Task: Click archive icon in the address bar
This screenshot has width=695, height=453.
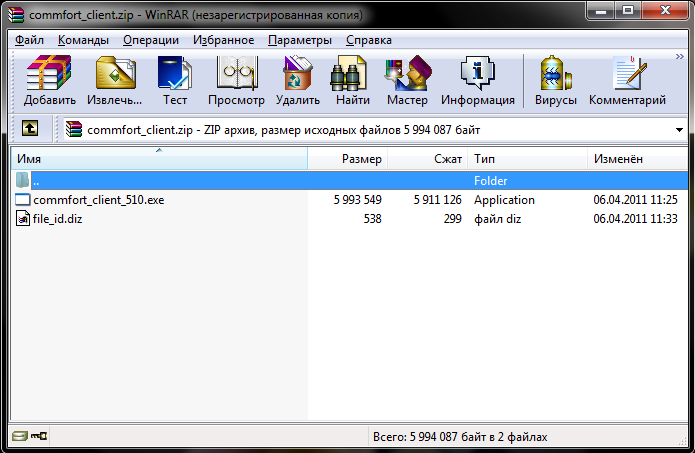Action: tap(74, 129)
